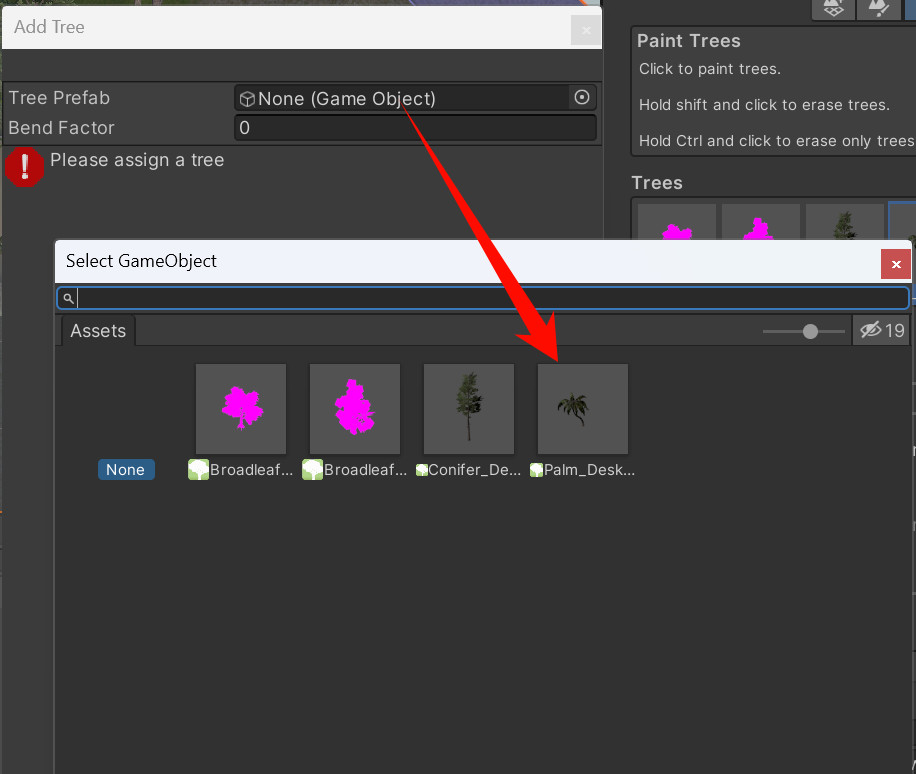Select the Conifer_De... tree thumbnail
The height and width of the screenshot is (774, 916).
pyautogui.click(x=469, y=408)
